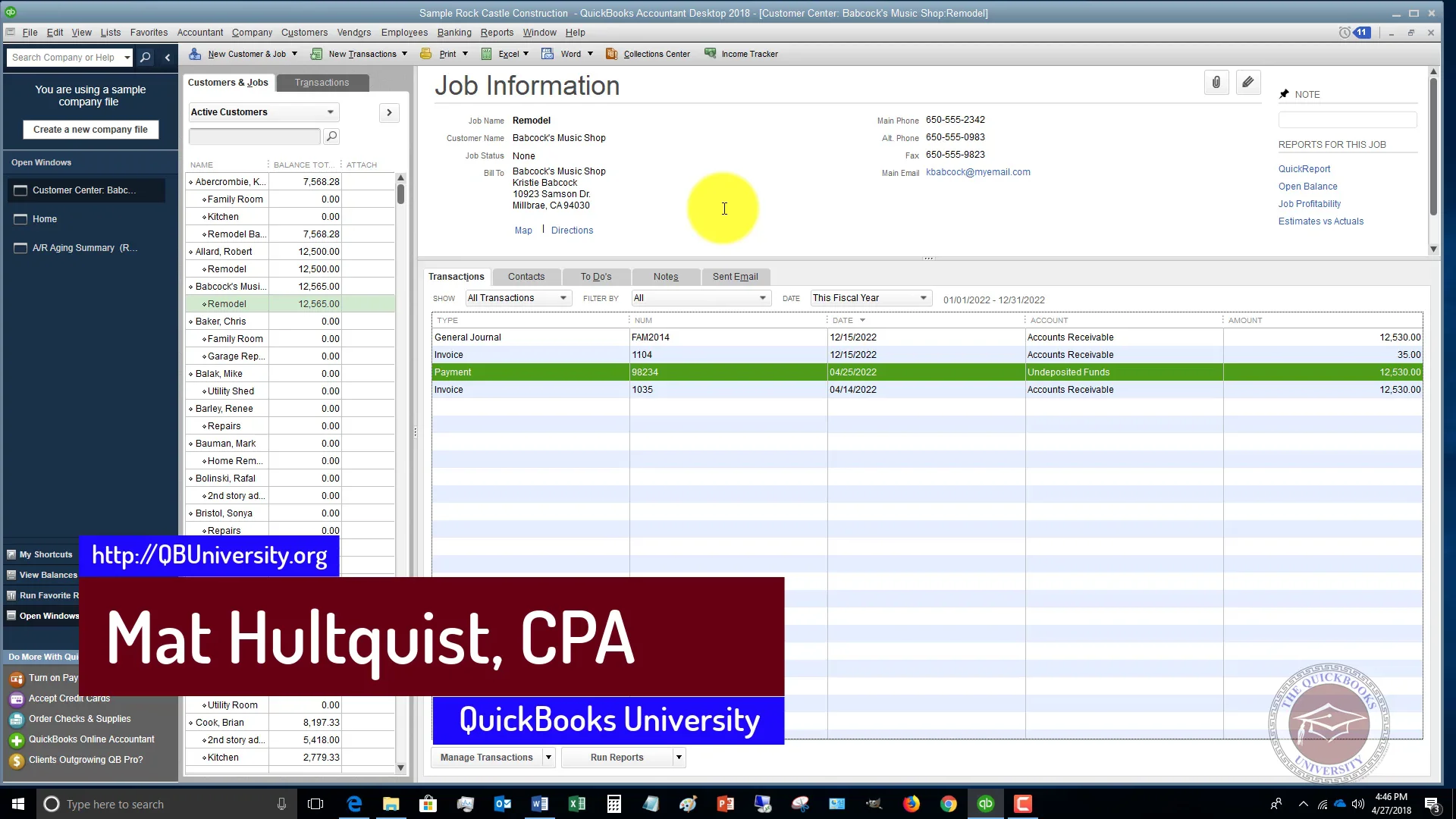Click the Clients Outgrowing QB Pro icon
1456x819 pixels.
(17, 760)
